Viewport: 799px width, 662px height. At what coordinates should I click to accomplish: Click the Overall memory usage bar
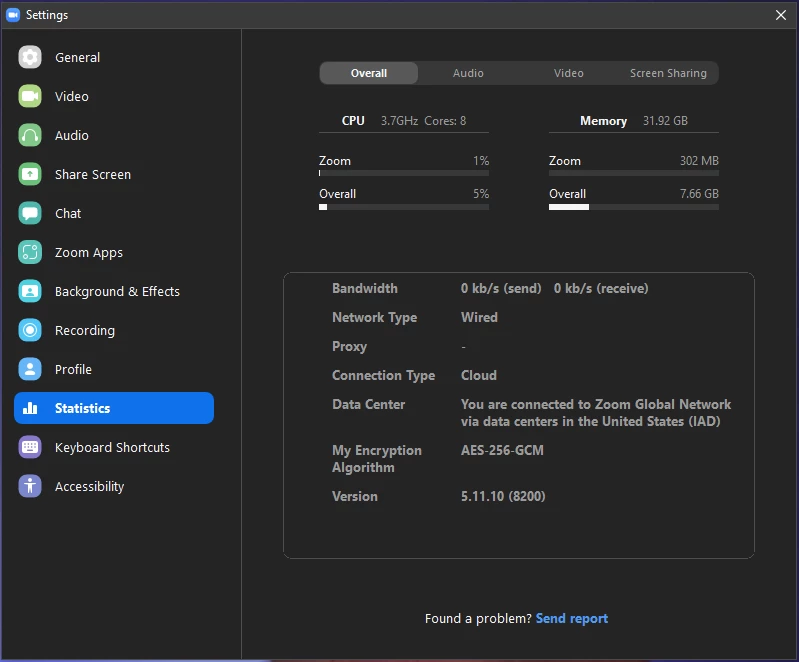[634, 207]
